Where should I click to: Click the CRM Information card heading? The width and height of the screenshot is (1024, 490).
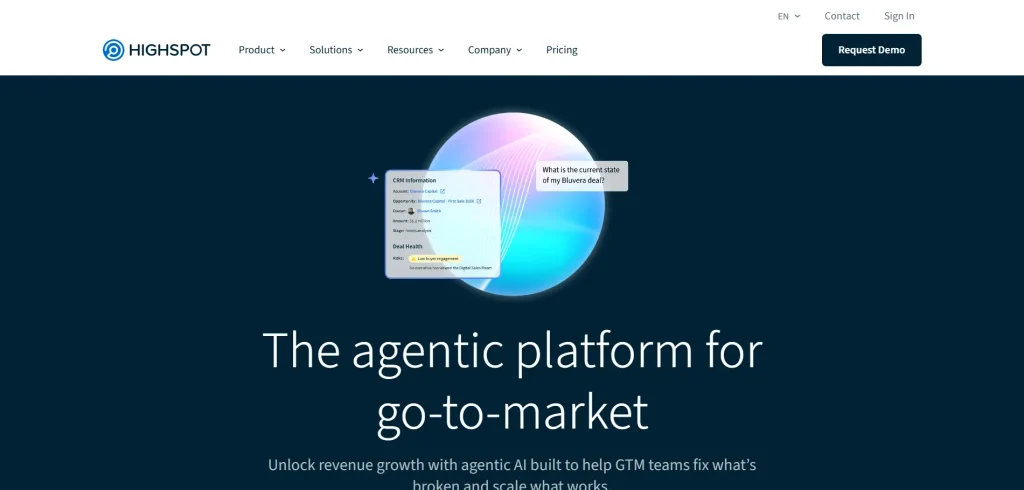point(414,180)
